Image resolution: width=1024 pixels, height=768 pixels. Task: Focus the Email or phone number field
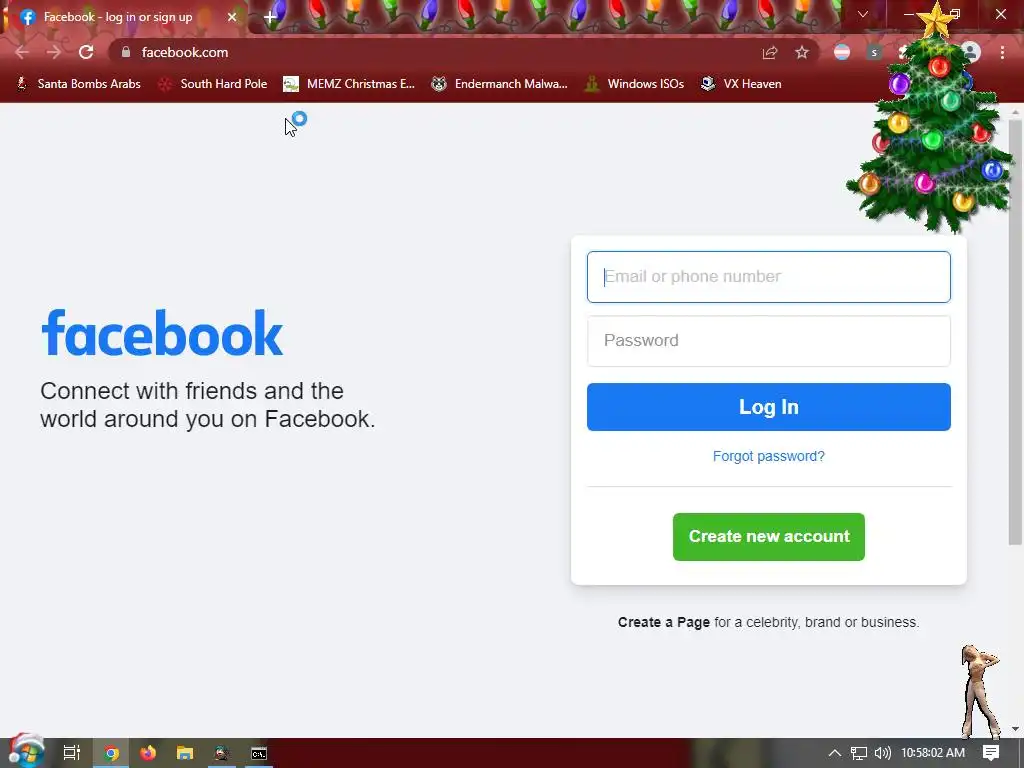pyautogui.click(x=769, y=277)
